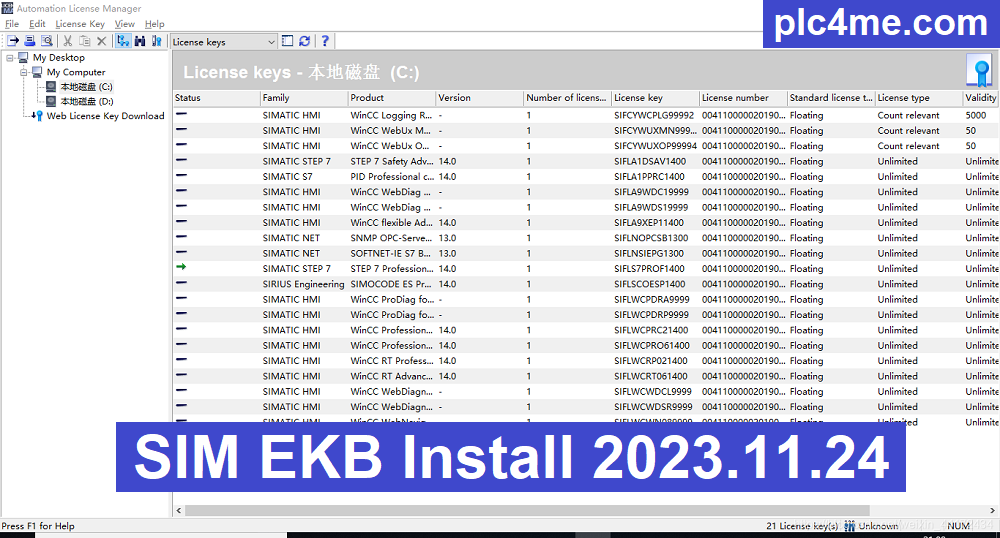Click the refresh icon in toolbar

pyautogui.click(x=304, y=41)
